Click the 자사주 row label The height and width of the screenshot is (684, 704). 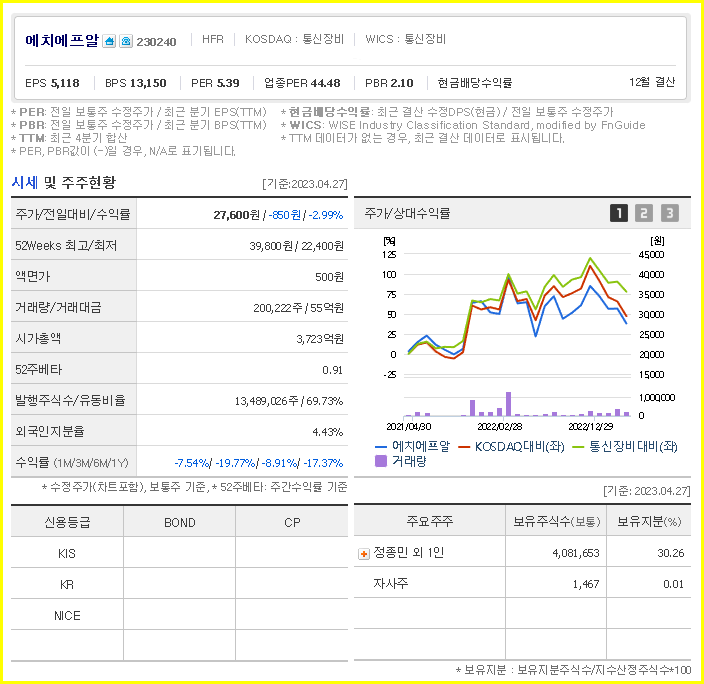[391, 583]
